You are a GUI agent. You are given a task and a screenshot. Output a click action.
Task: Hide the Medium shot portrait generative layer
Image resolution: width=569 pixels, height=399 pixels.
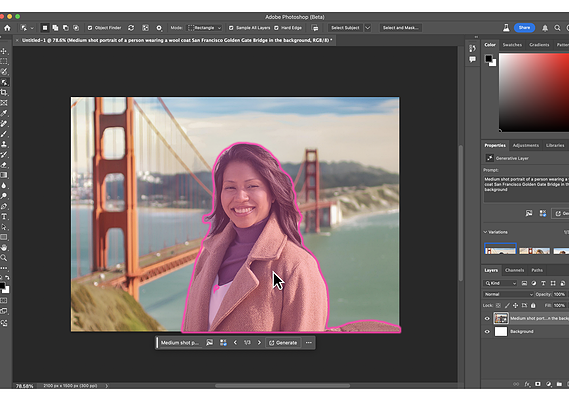pos(487,318)
